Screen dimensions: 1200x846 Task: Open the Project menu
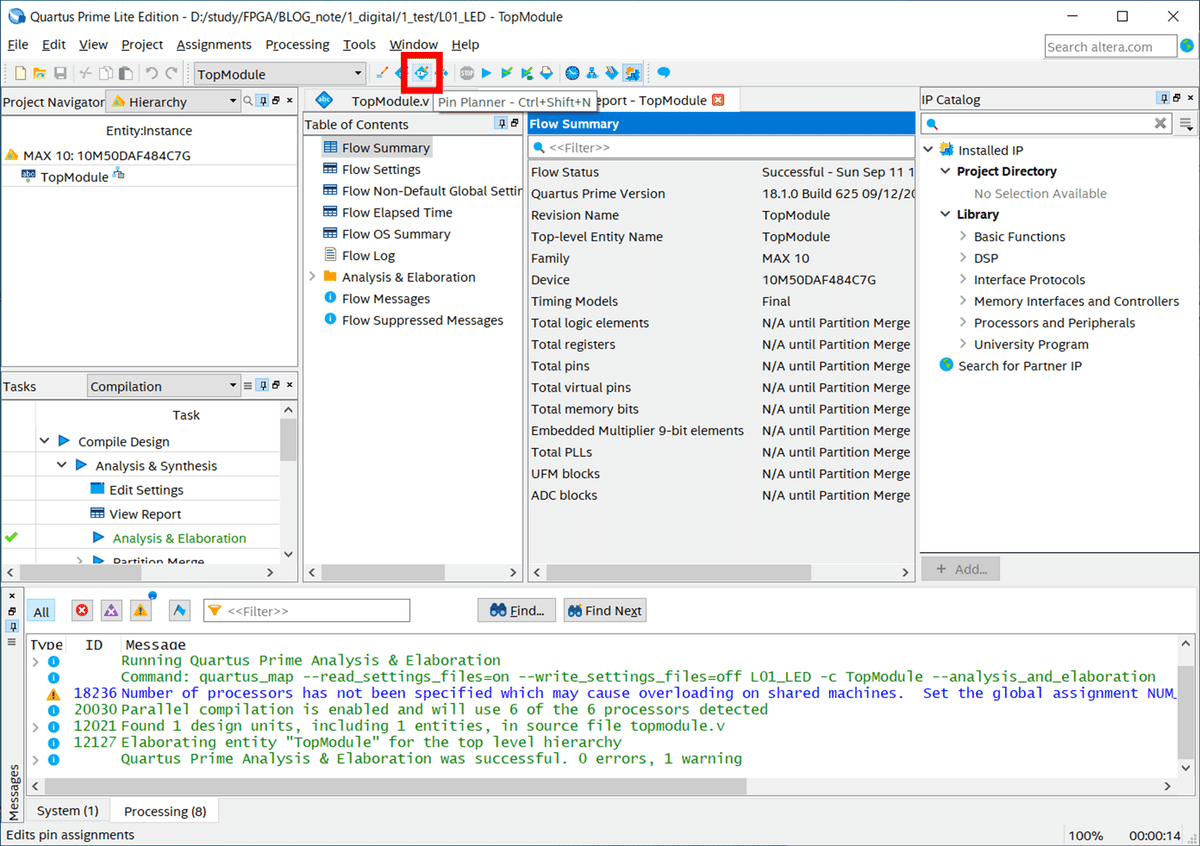142,45
